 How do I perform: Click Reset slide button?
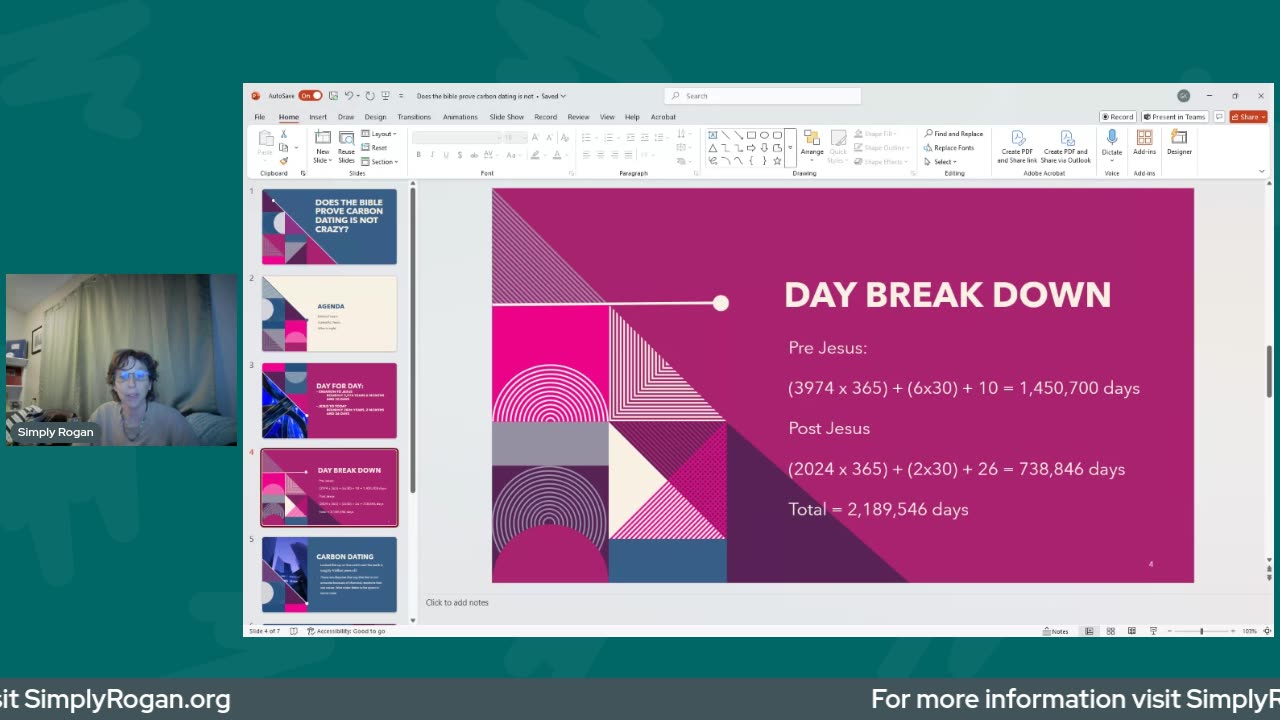click(x=374, y=148)
